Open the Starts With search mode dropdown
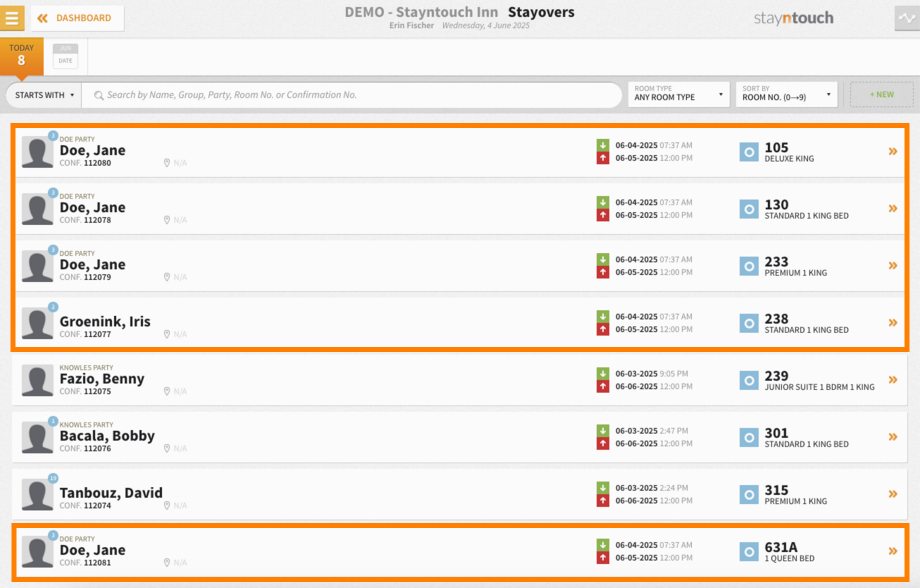 coord(44,95)
